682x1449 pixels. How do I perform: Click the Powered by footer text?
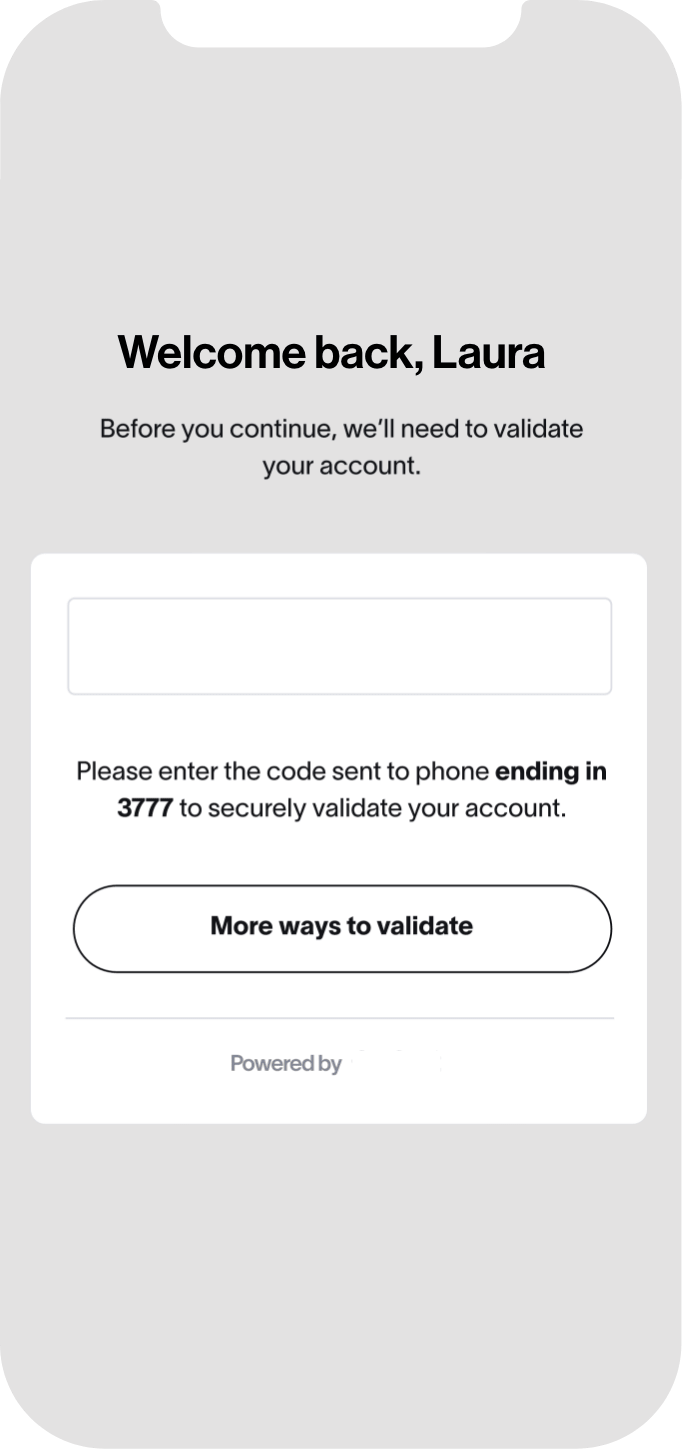(286, 1063)
